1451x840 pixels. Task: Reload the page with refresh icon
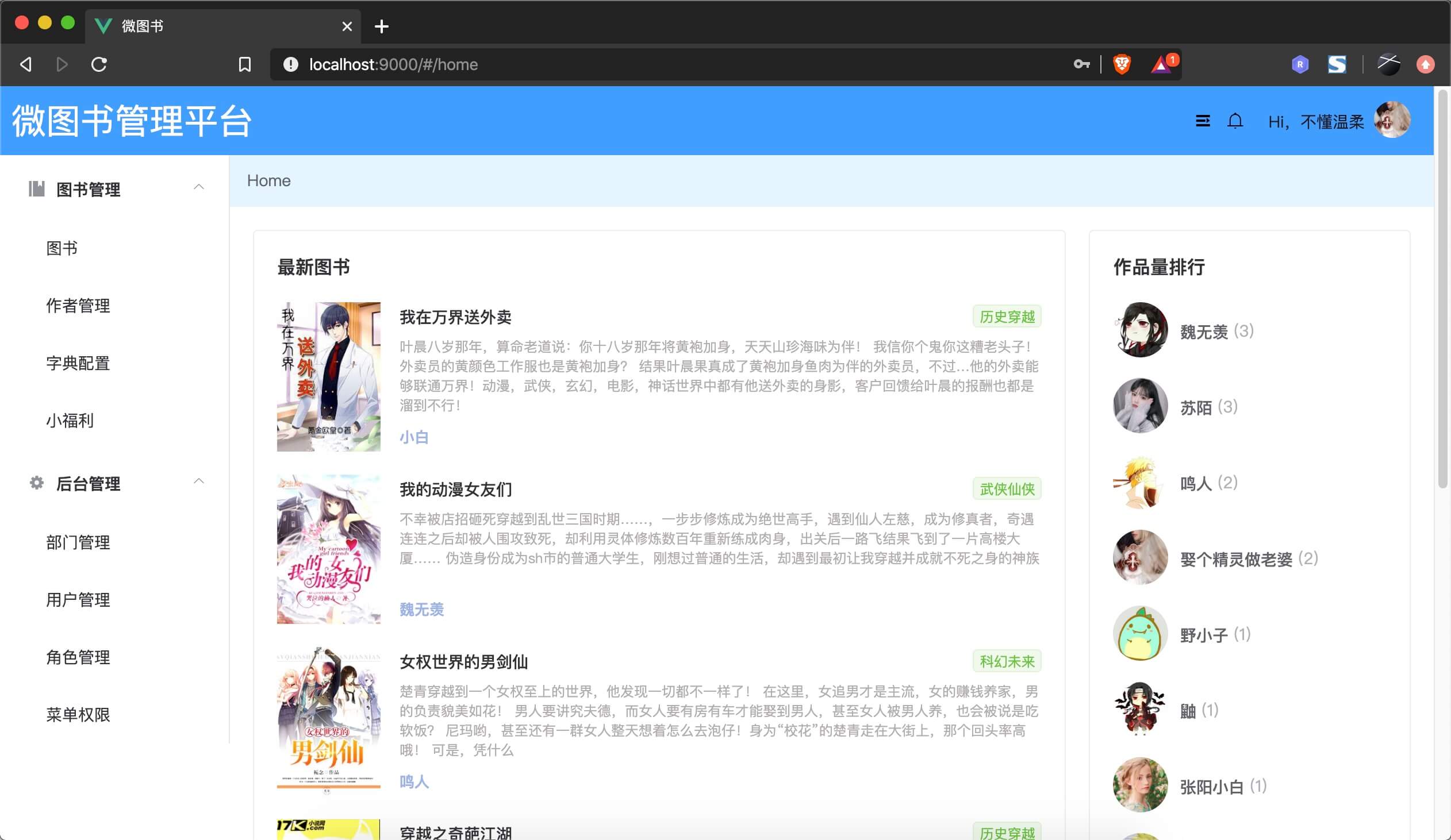point(99,64)
